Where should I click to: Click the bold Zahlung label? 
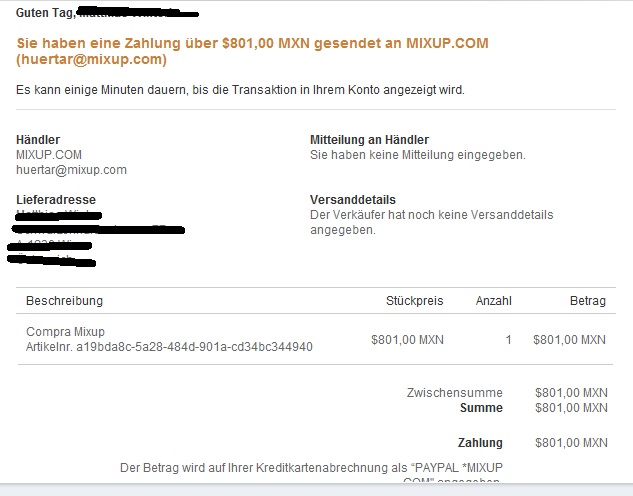tap(480, 443)
